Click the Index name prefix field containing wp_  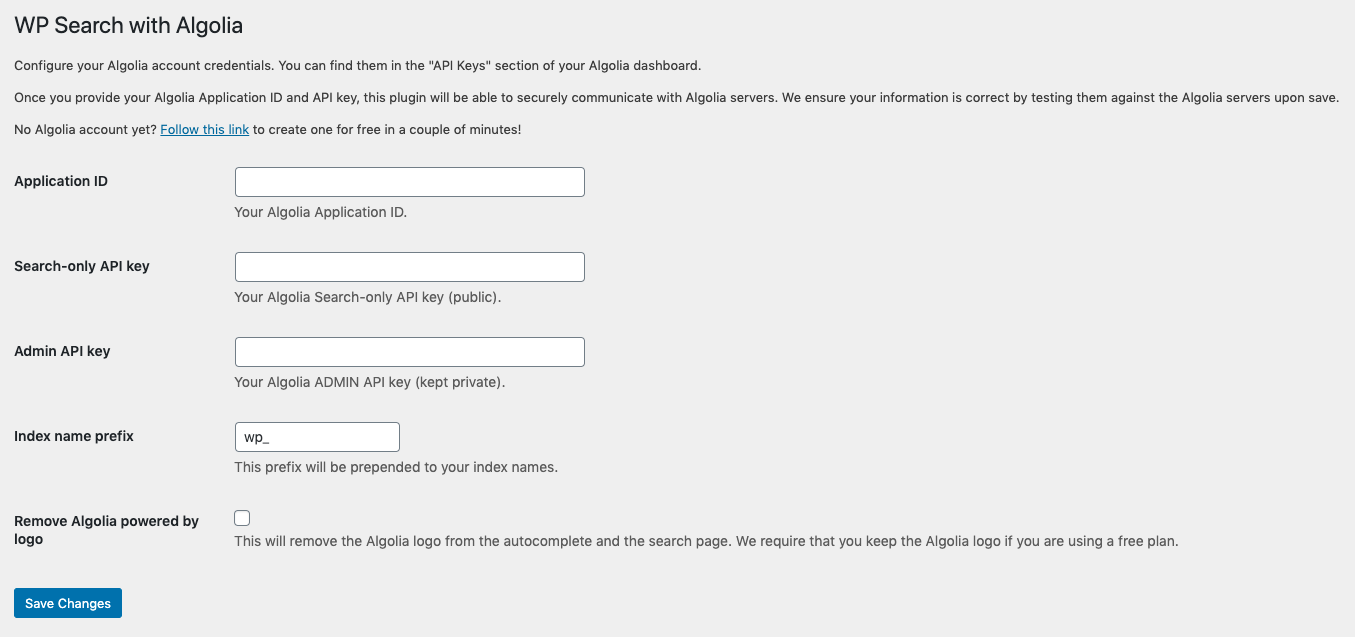[317, 437]
